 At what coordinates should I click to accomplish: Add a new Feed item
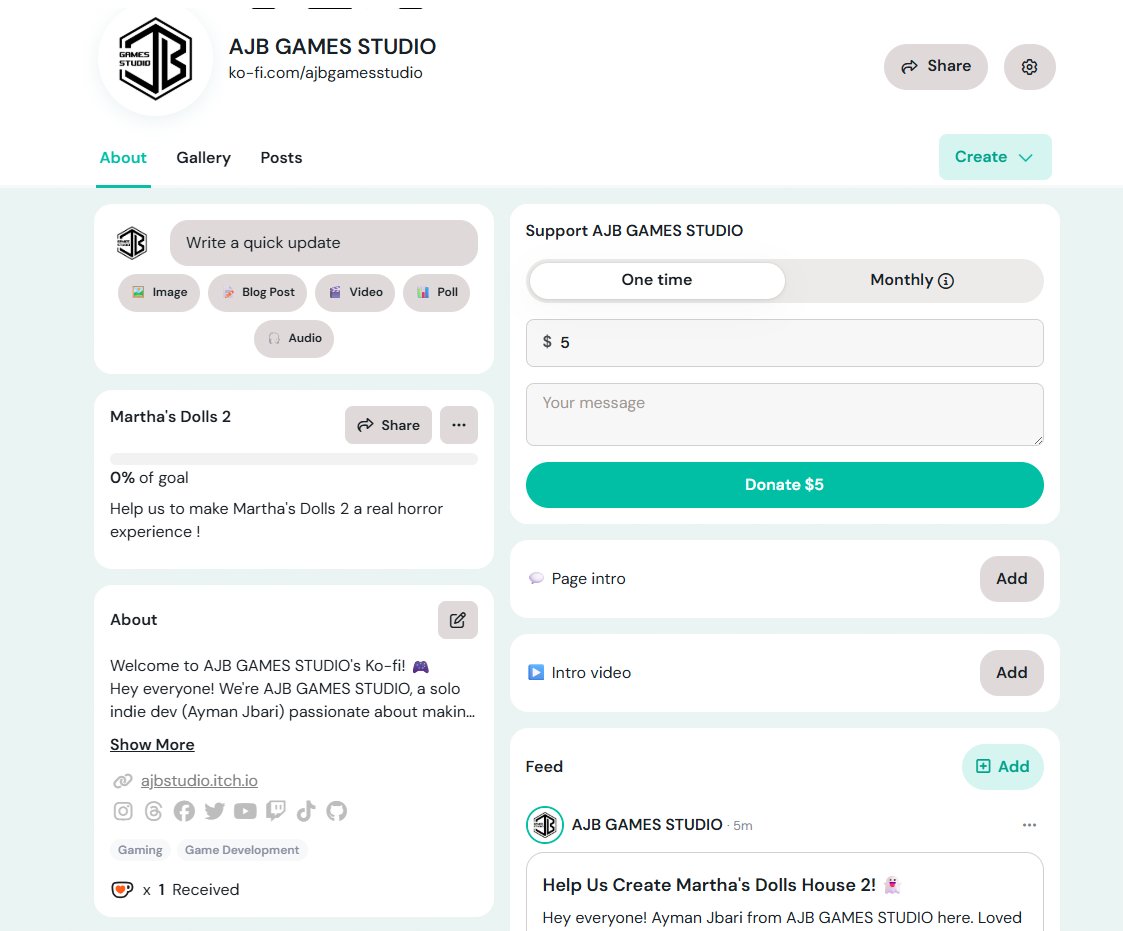(1003, 767)
